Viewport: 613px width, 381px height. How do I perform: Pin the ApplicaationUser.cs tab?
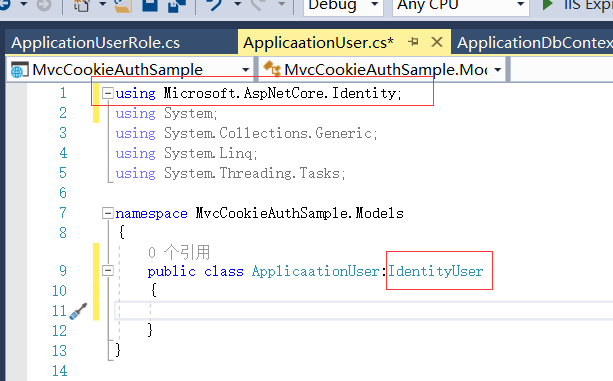pyautogui.click(x=413, y=42)
